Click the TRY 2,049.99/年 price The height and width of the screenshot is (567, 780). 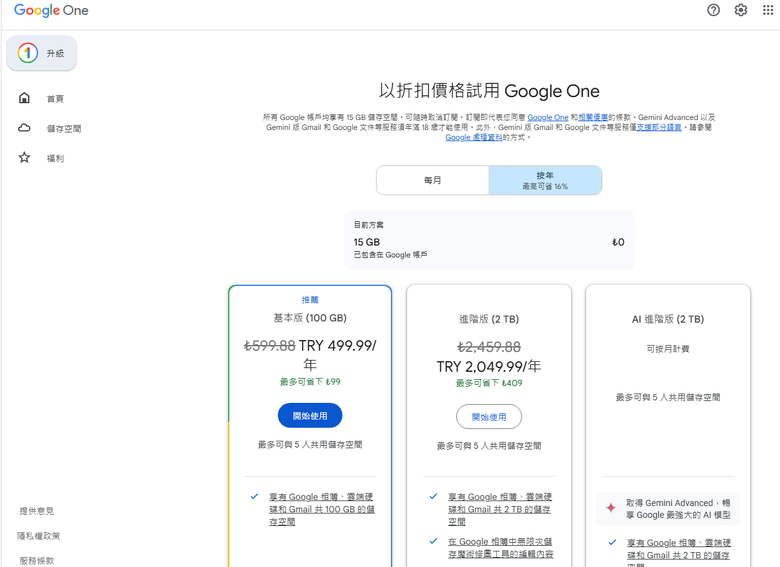[x=489, y=367]
